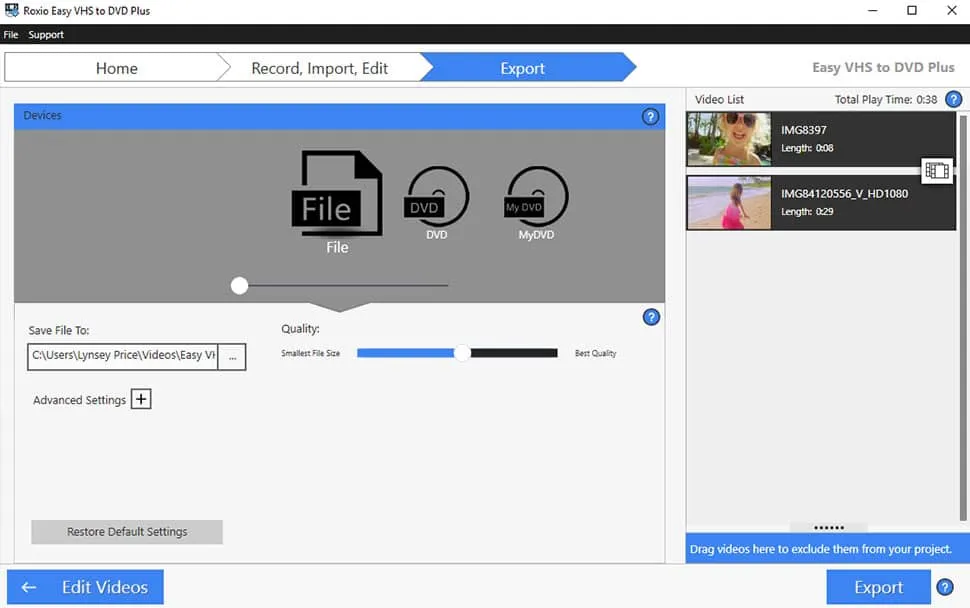
Task: Click the blue Export button
Action: point(878,587)
